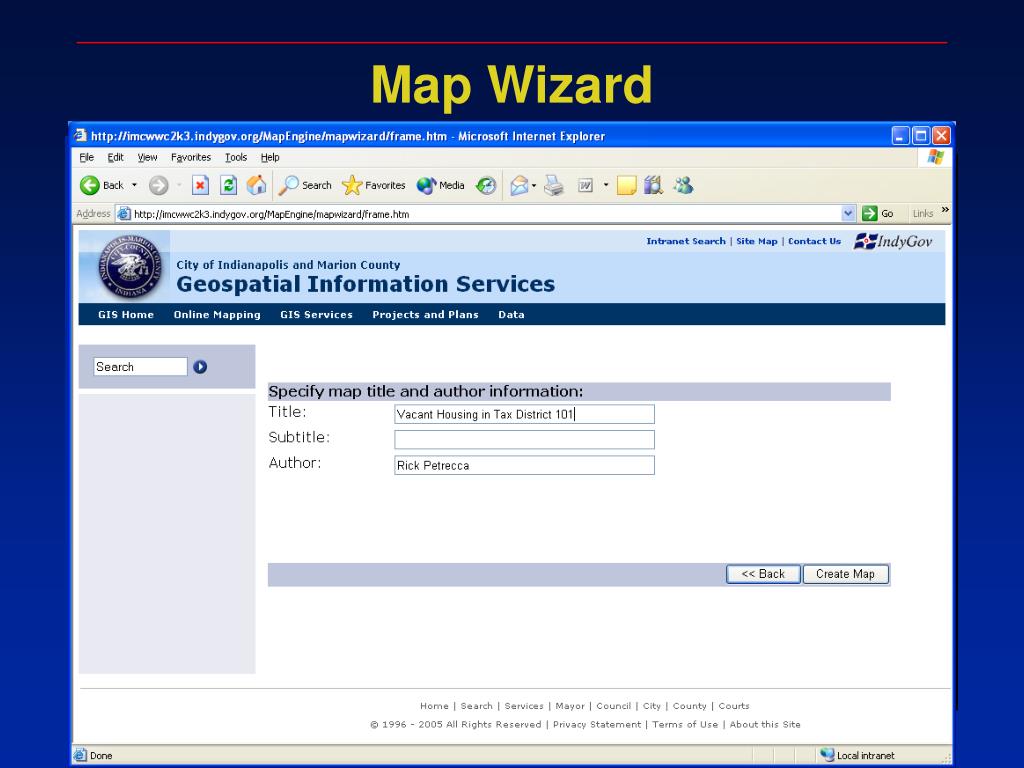The image size is (1024, 768).
Task: Go to GIS Home tab
Action: [x=126, y=315]
